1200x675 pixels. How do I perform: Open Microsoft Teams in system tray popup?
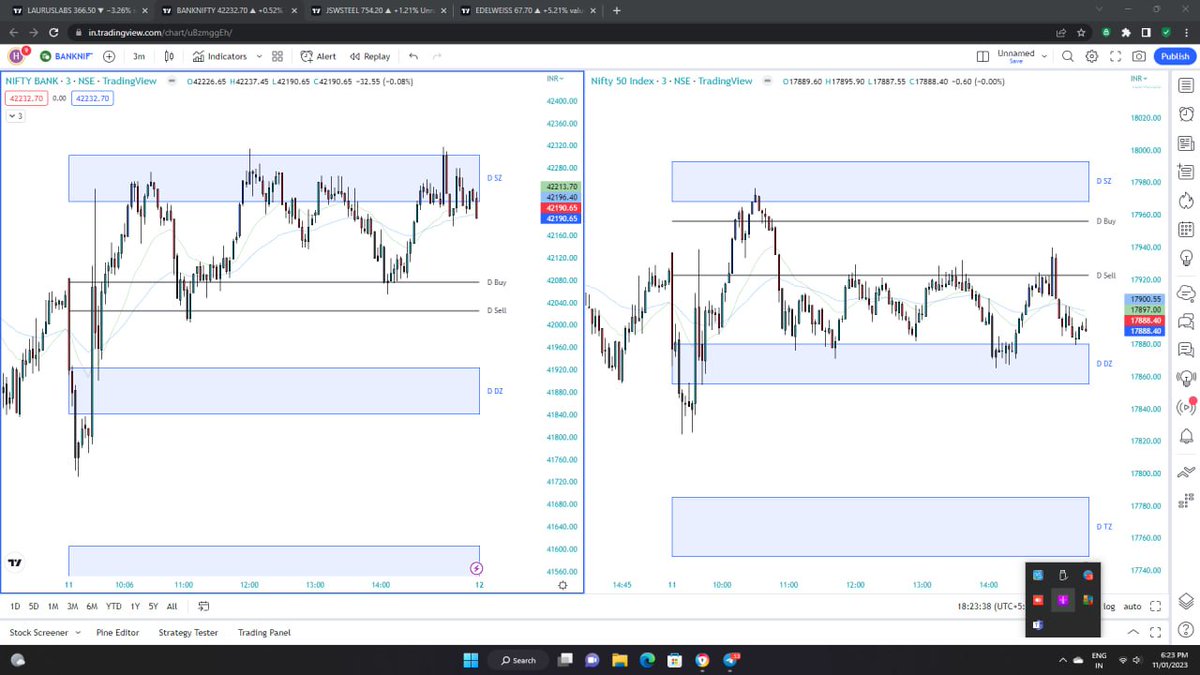click(x=1037, y=624)
